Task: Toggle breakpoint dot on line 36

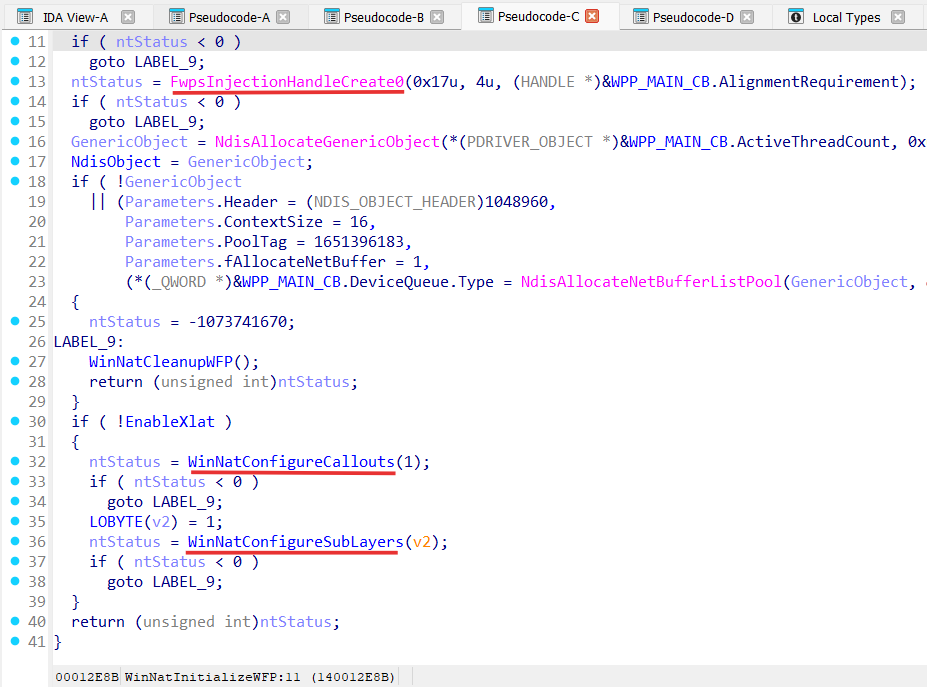Action: (13, 542)
